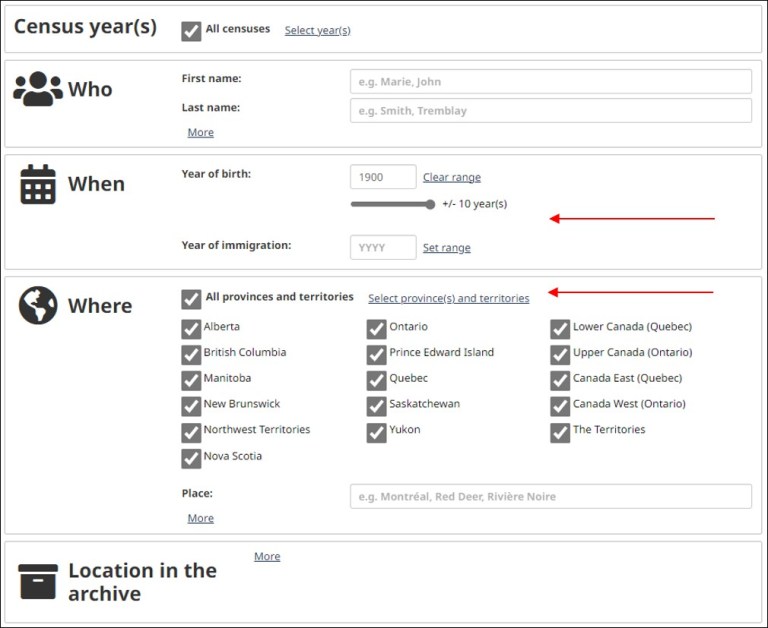Toggle Upper Canada (Ontario) checkbox
Screen dimensions: 768x628
click(x=560, y=355)
